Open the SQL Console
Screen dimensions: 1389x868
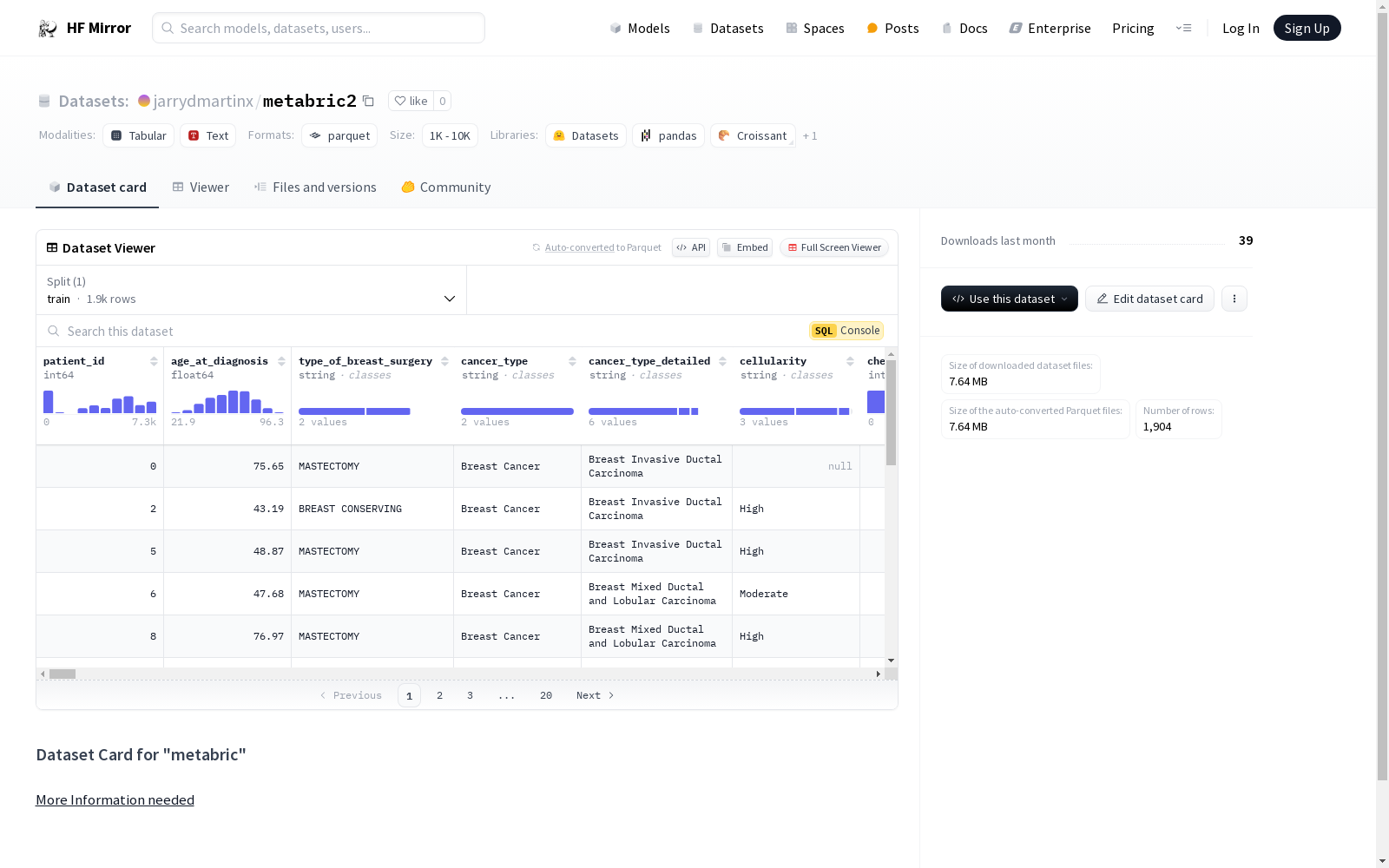point(846,331)
